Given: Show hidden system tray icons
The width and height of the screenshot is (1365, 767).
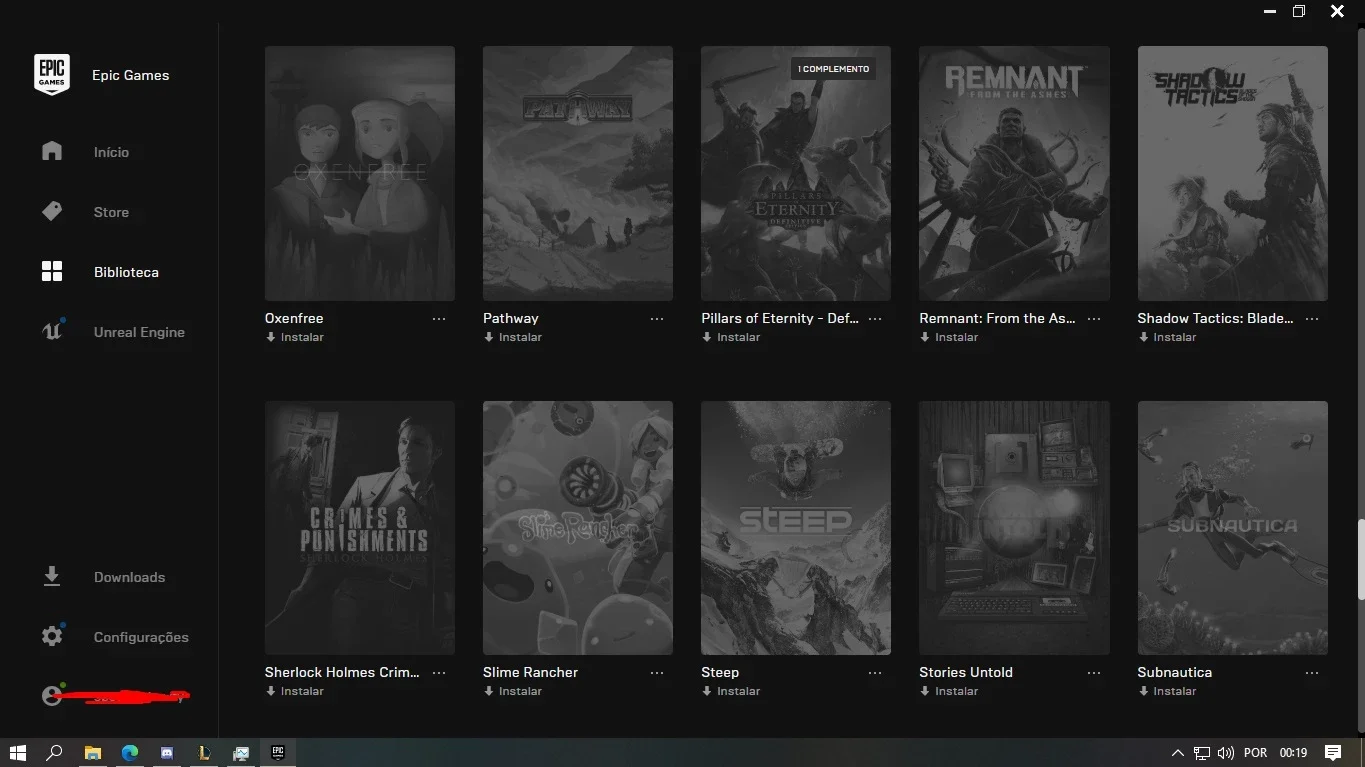Looking at the screenshot, I should click(1178, 753).
